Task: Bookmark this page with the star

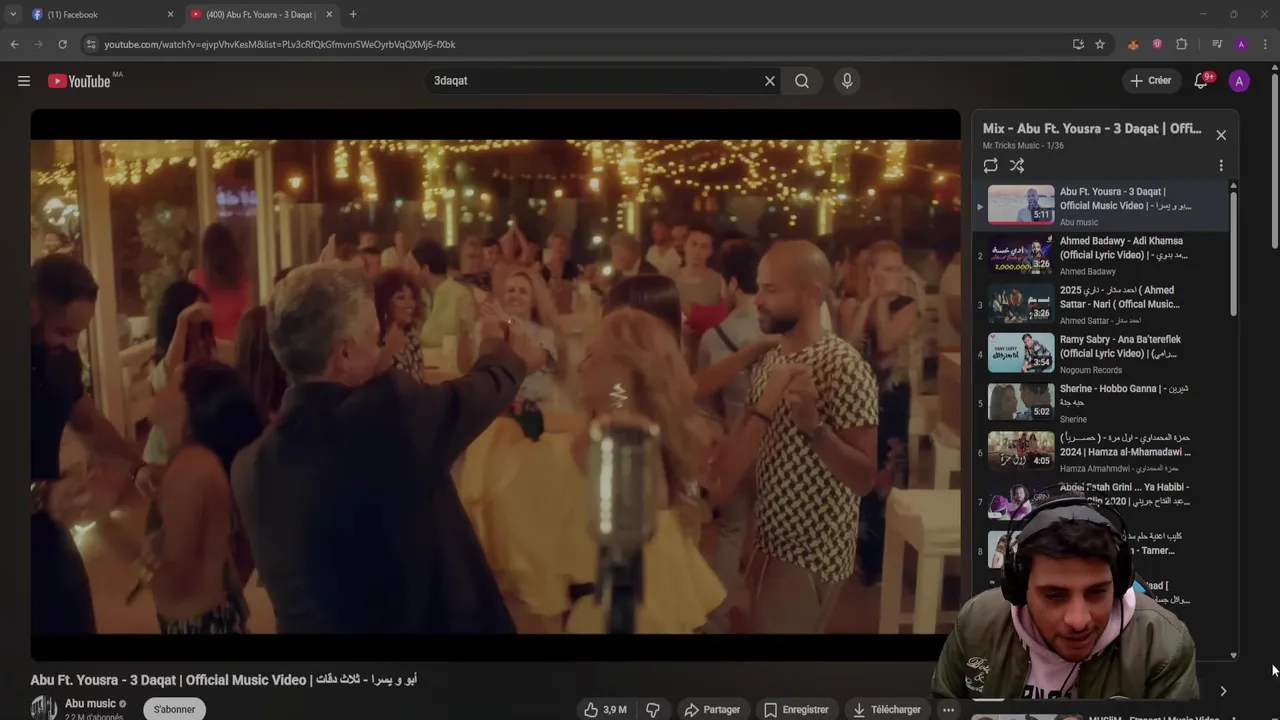Action: coord(1100,44)
